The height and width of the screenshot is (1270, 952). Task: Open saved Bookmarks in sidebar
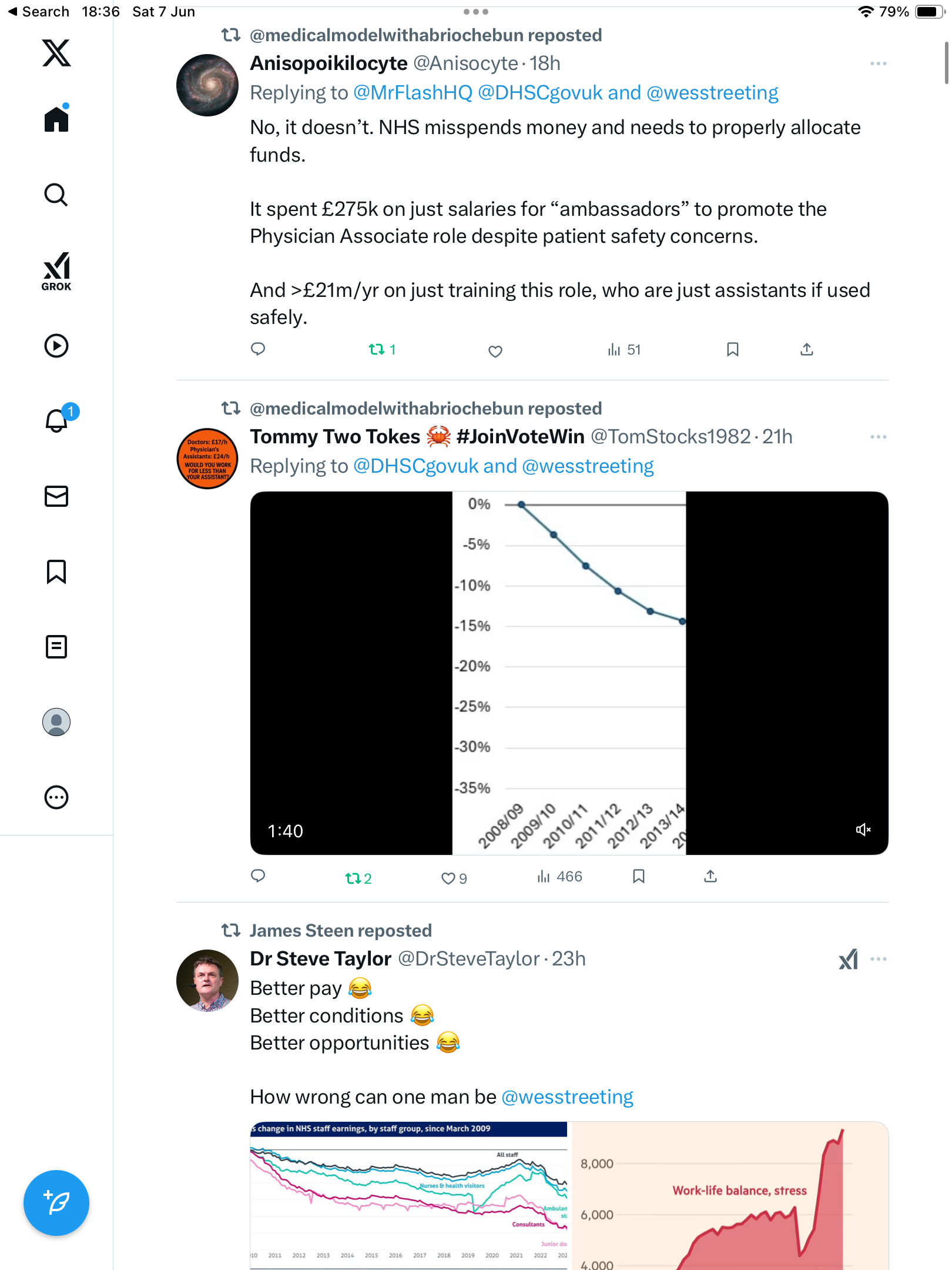tap(56, 571)
